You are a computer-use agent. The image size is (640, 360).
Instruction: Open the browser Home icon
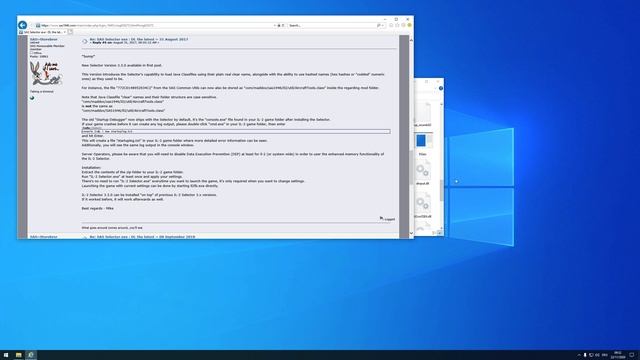391,25
